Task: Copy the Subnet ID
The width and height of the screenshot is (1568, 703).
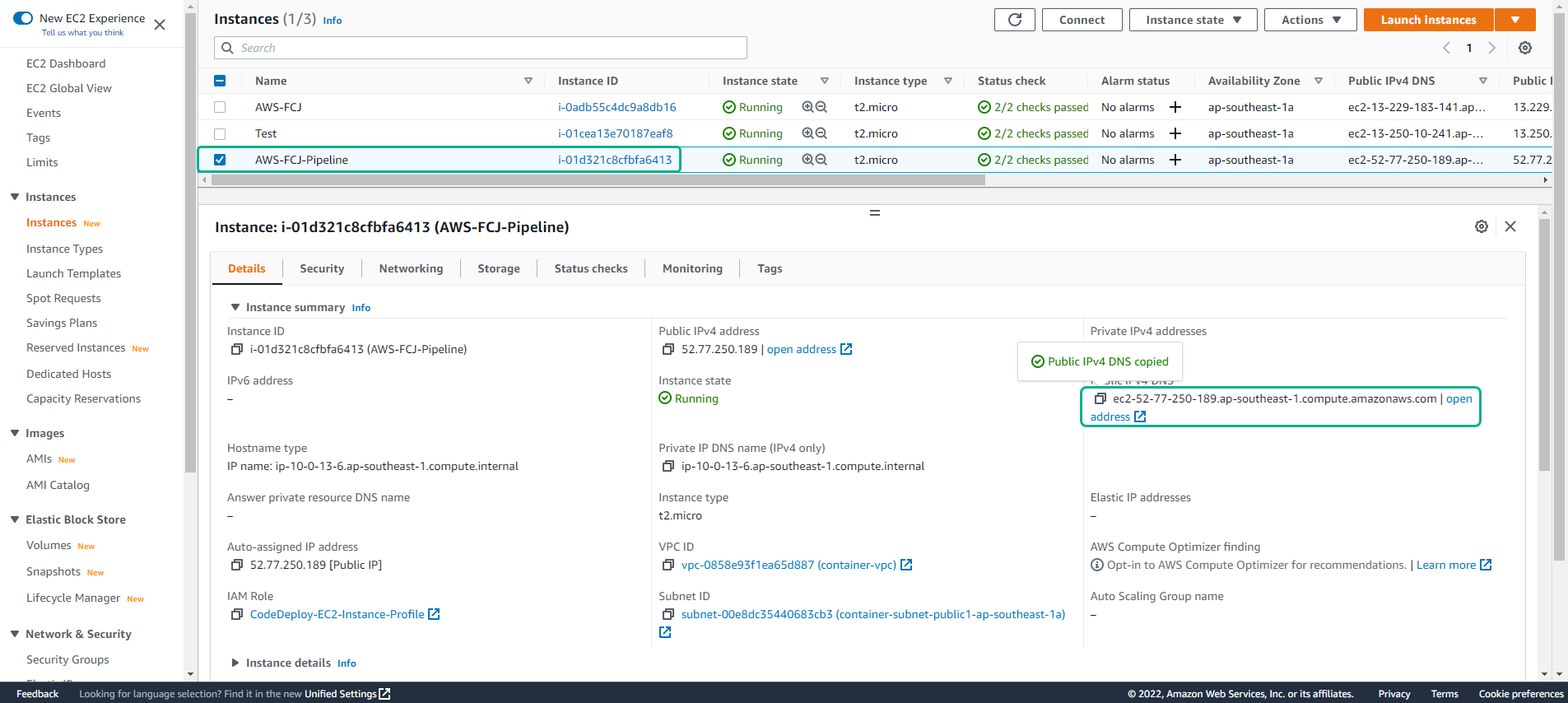Action: pos(668,614)
